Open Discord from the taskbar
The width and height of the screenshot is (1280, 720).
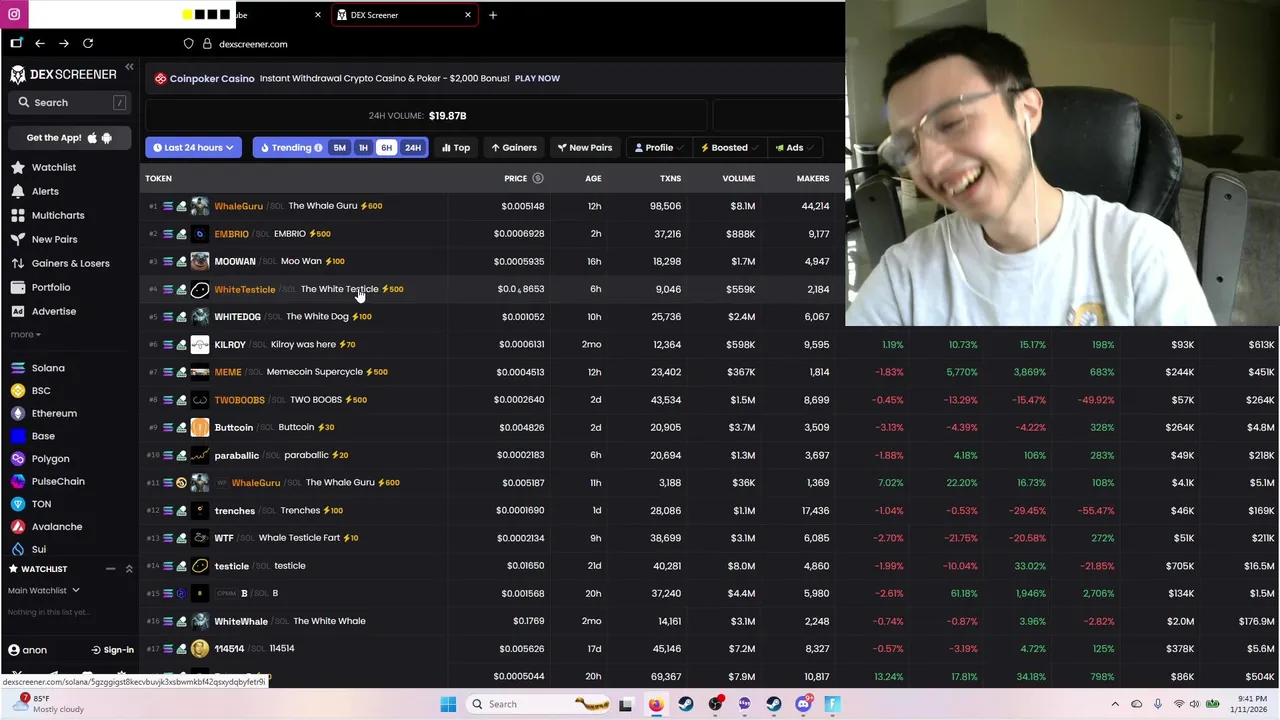(x=803, y=704)
